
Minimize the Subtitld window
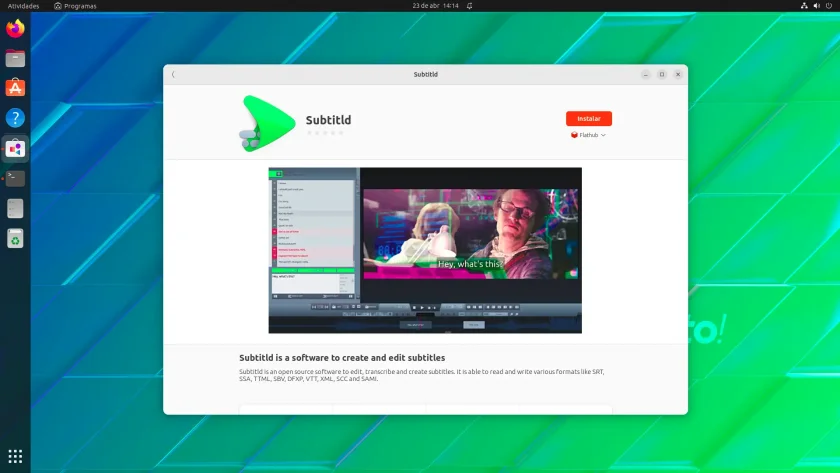[x=646, y=74]
